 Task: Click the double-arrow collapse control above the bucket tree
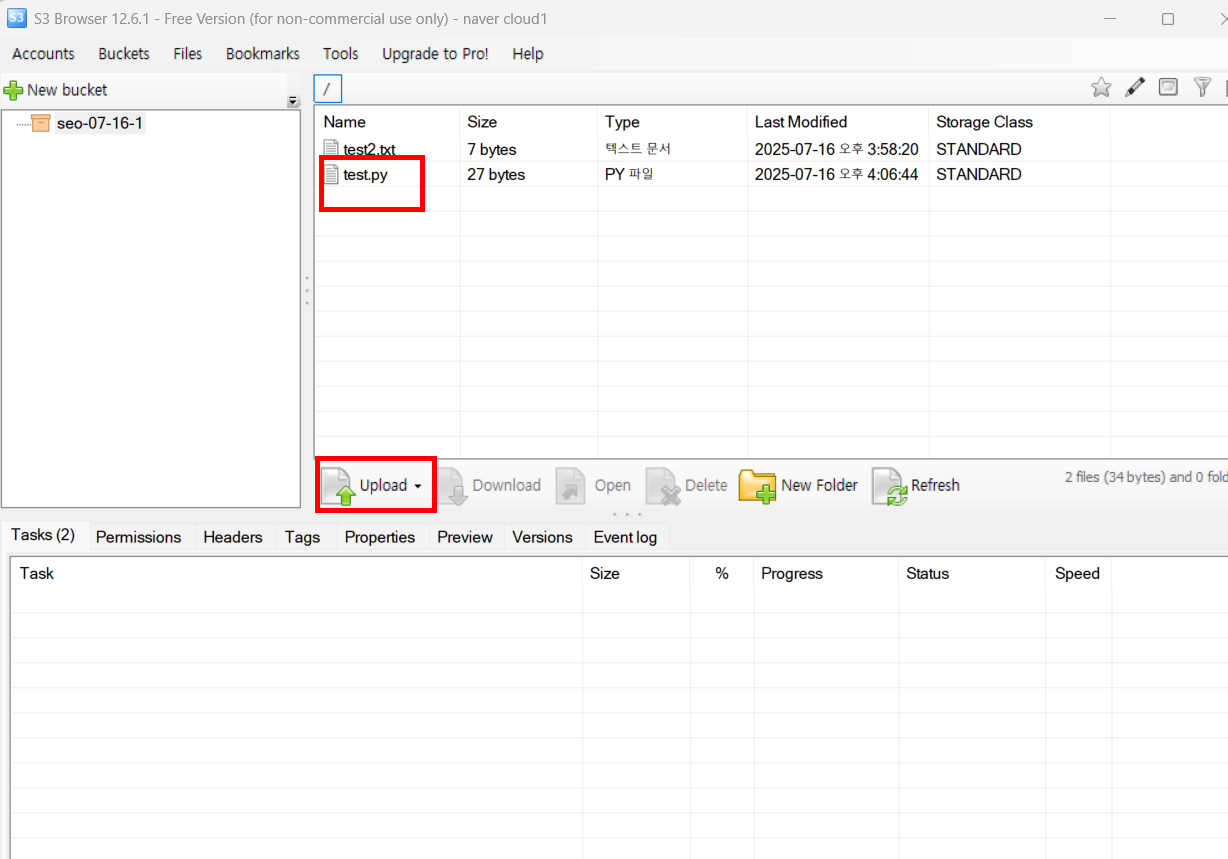pyautogui.click(x=292, y=100)
